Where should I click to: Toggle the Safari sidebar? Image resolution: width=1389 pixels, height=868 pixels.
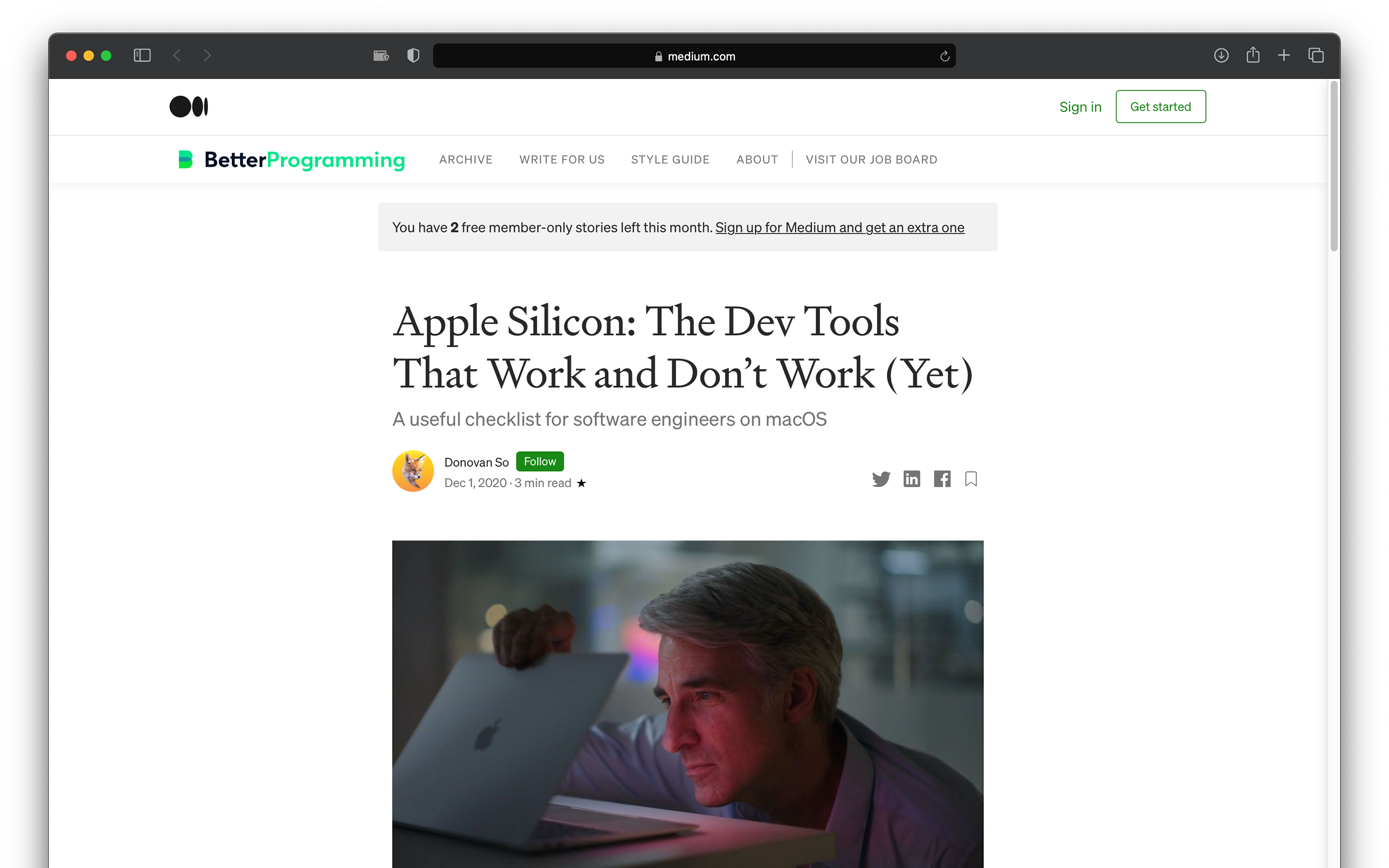point(142,55)
